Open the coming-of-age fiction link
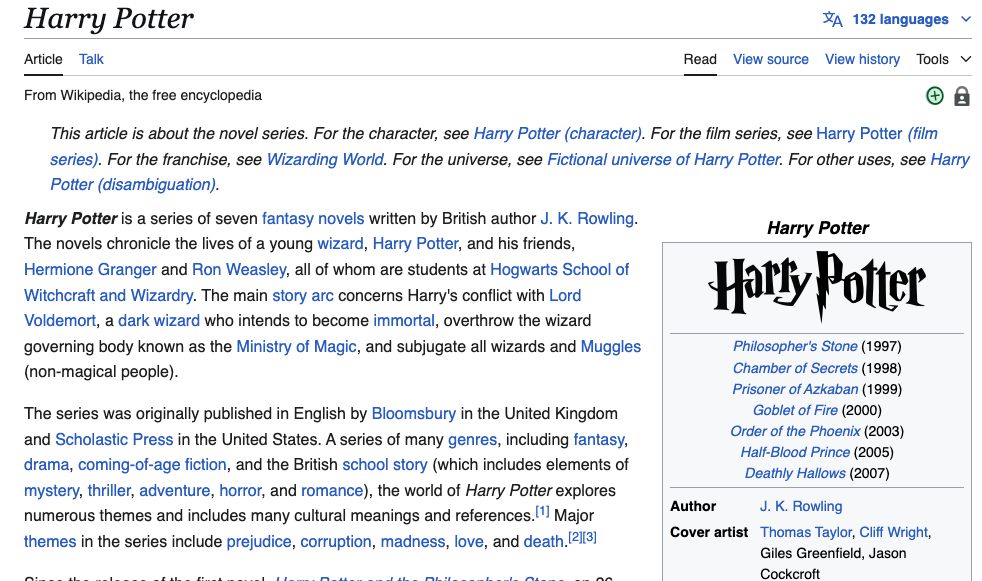Screen dimensions: 982x581 [x=152, y=465]
